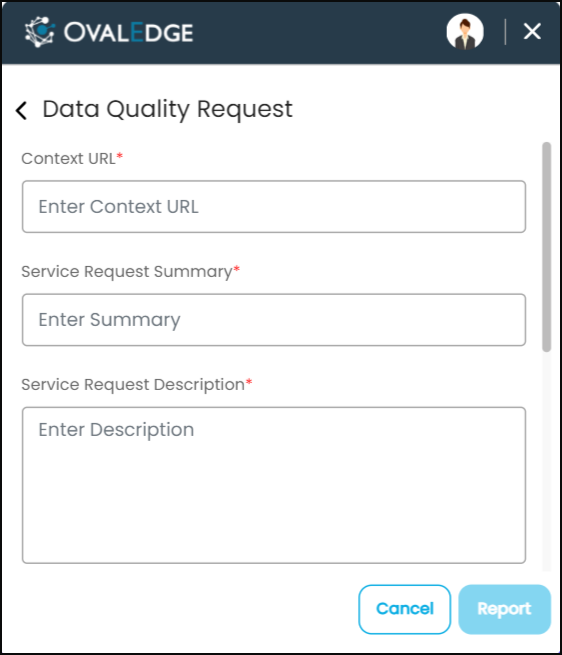Click the Data Quality Request heading
The height and width of the screenshot is (655, 562).
(x=168, y=110)
